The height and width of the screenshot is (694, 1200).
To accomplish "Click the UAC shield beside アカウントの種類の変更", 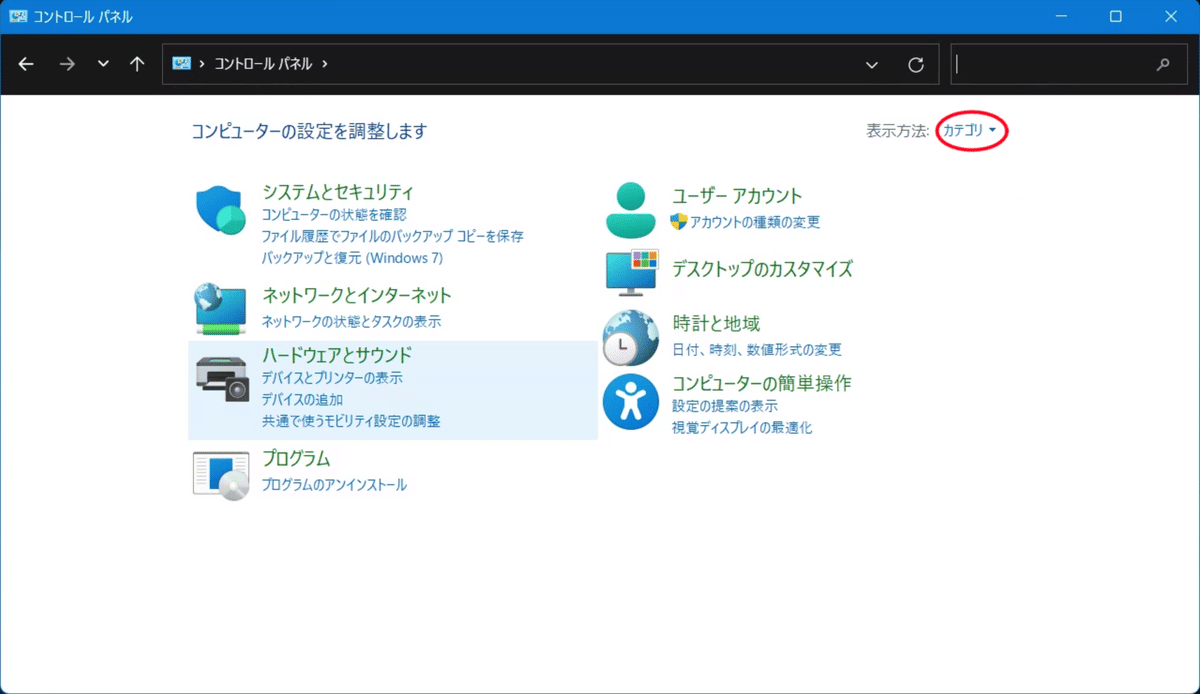I will (679, 222).
